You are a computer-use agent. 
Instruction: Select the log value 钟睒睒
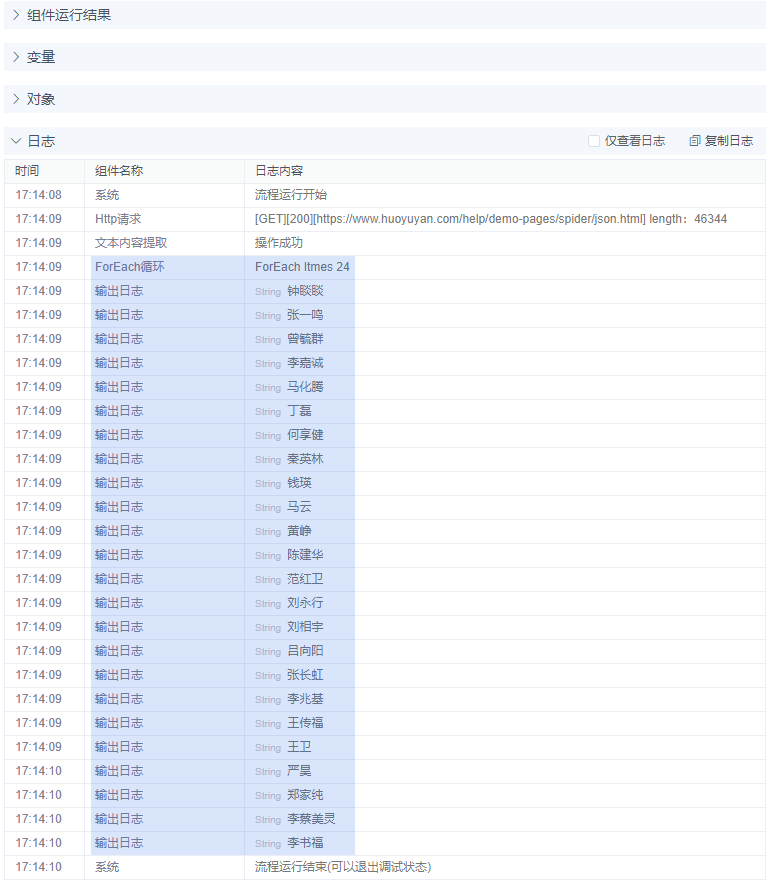coord(305,291)
